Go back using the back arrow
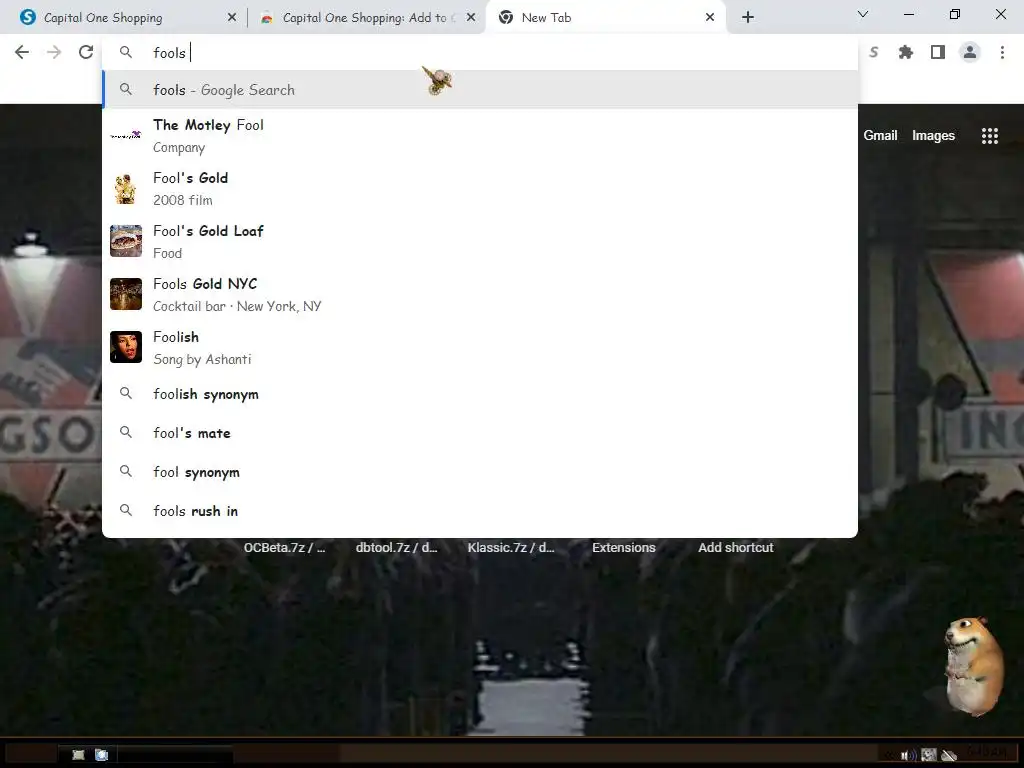The height and width of the screenshot is (768, 1024). pyautogui.click(x=22, y=52)
